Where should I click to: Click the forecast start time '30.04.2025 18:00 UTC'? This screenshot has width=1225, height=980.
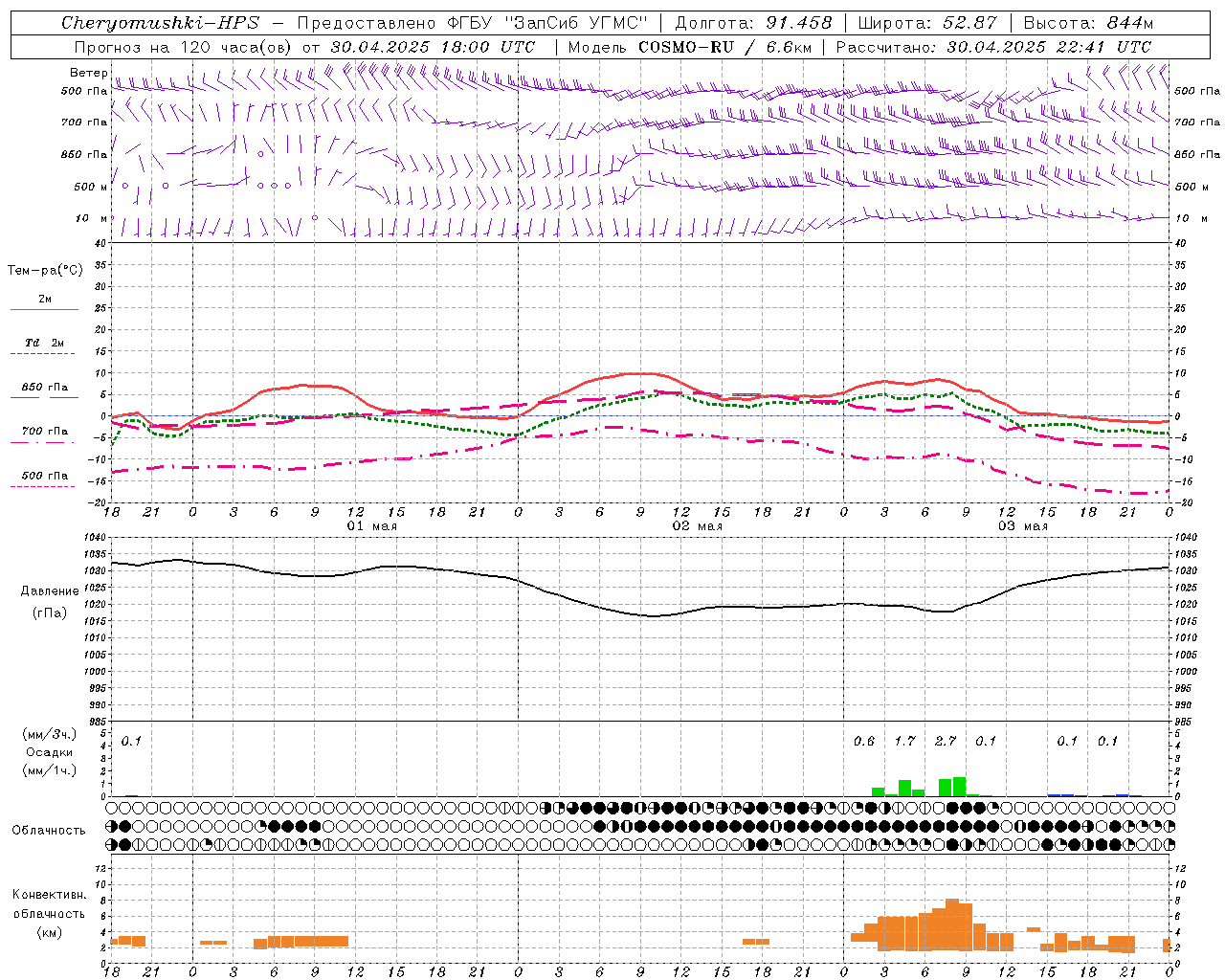click(434, 47)
